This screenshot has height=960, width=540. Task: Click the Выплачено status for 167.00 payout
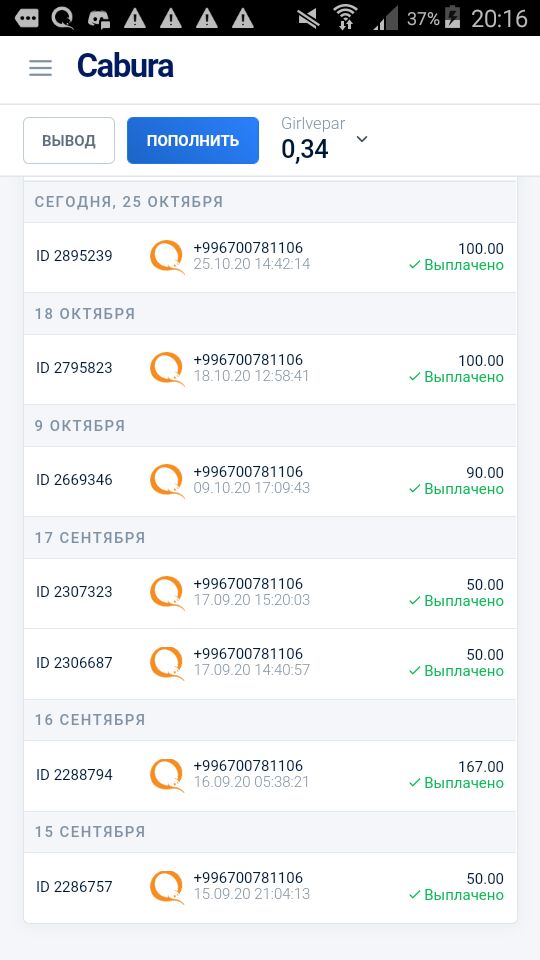coord(456,783)
